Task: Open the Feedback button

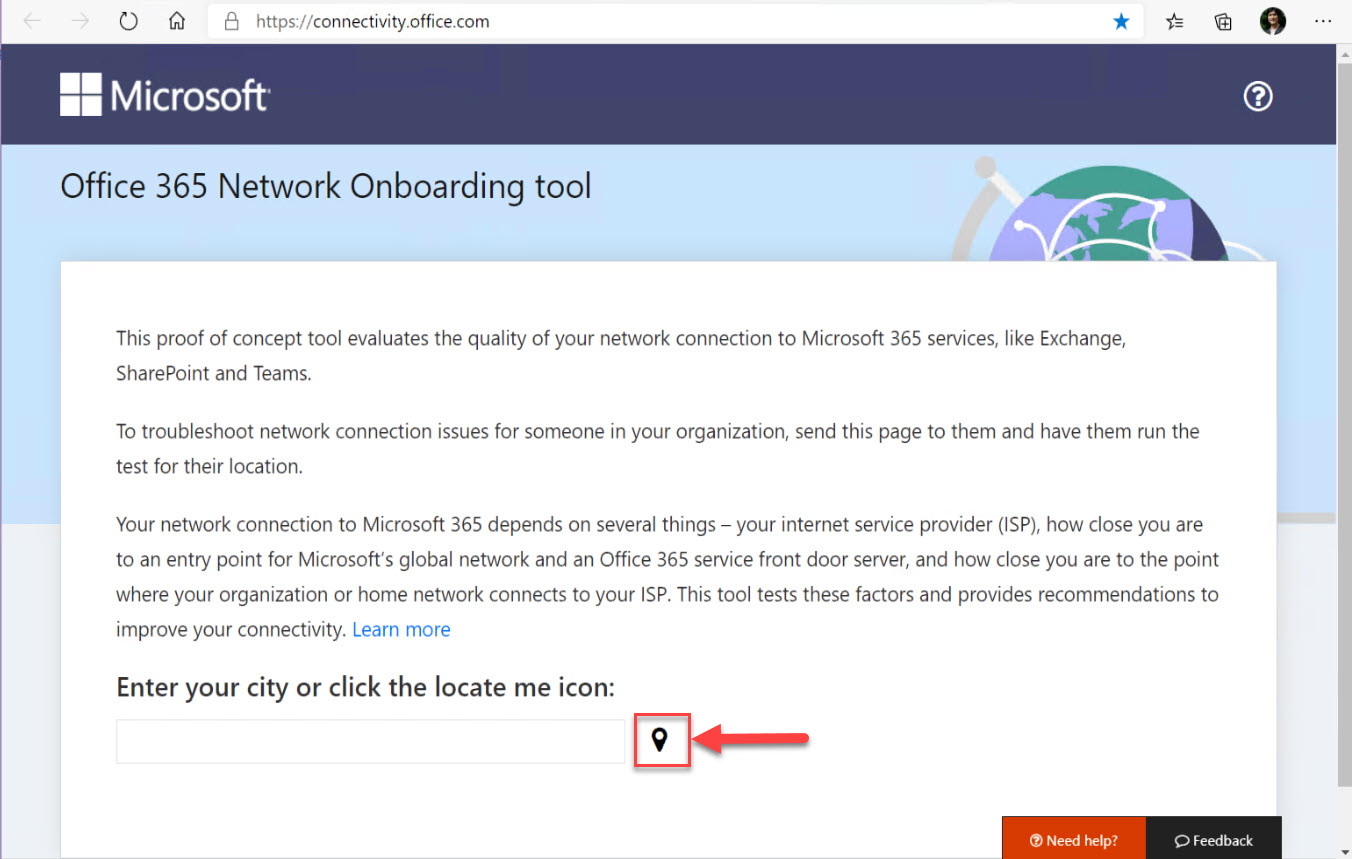Action: (1213, 840)
